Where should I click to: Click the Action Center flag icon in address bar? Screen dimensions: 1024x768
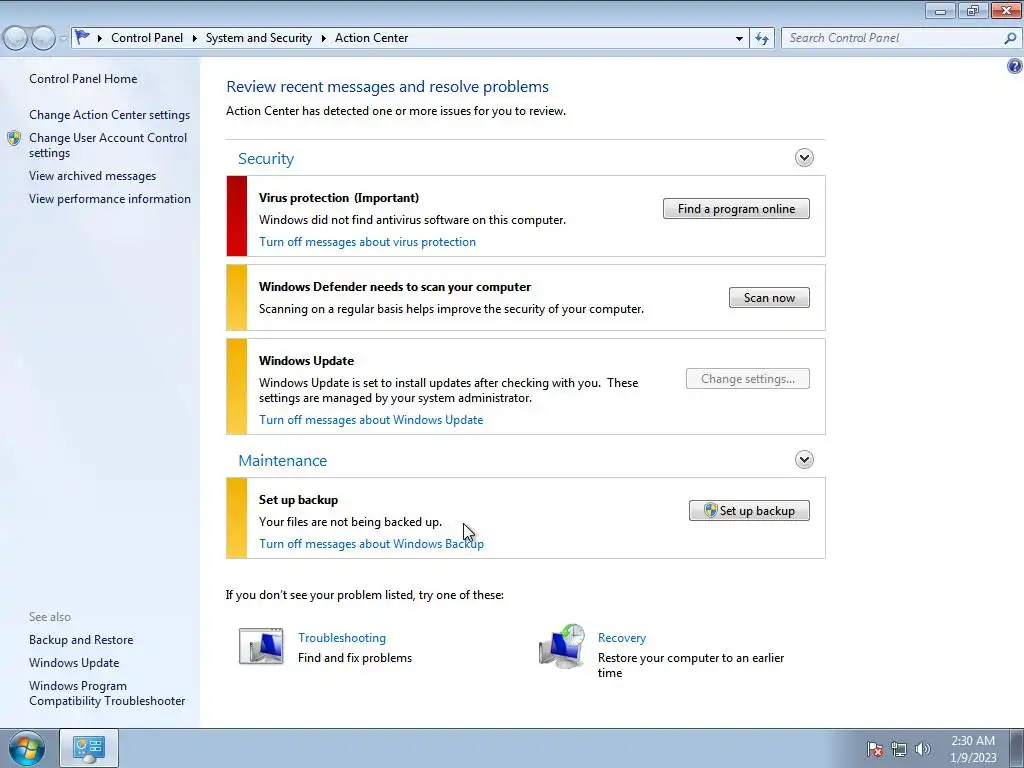coord(82,37)
